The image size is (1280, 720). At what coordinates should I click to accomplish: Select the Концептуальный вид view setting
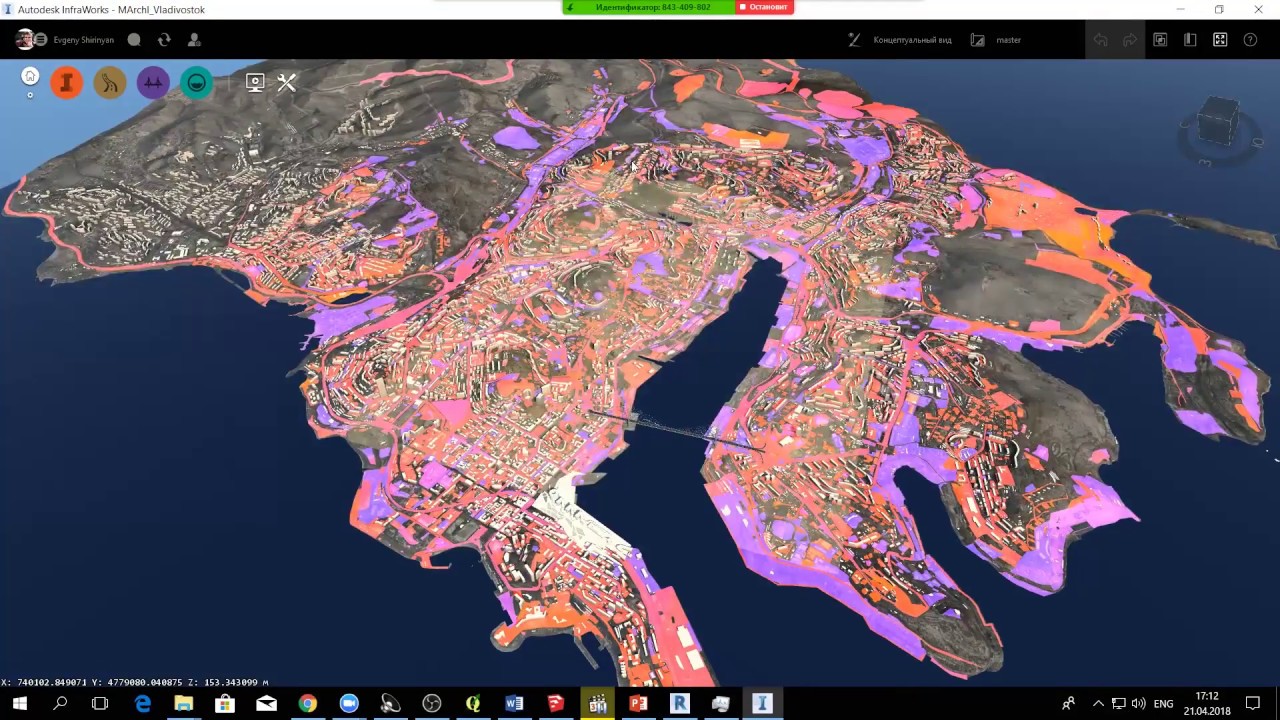[x=912, y=40]
